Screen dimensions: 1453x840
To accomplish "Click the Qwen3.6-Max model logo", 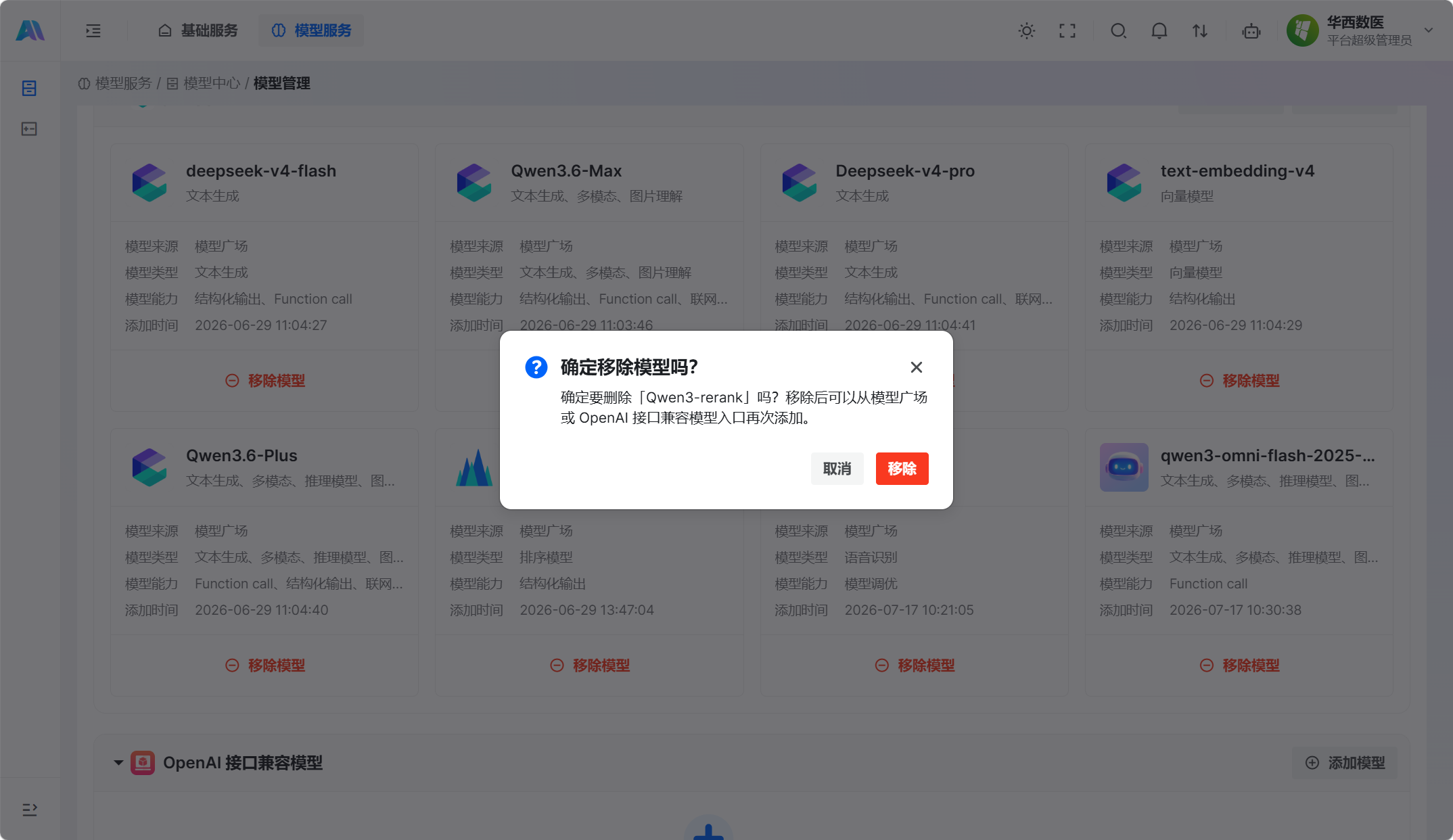I will tap(474, 183).
